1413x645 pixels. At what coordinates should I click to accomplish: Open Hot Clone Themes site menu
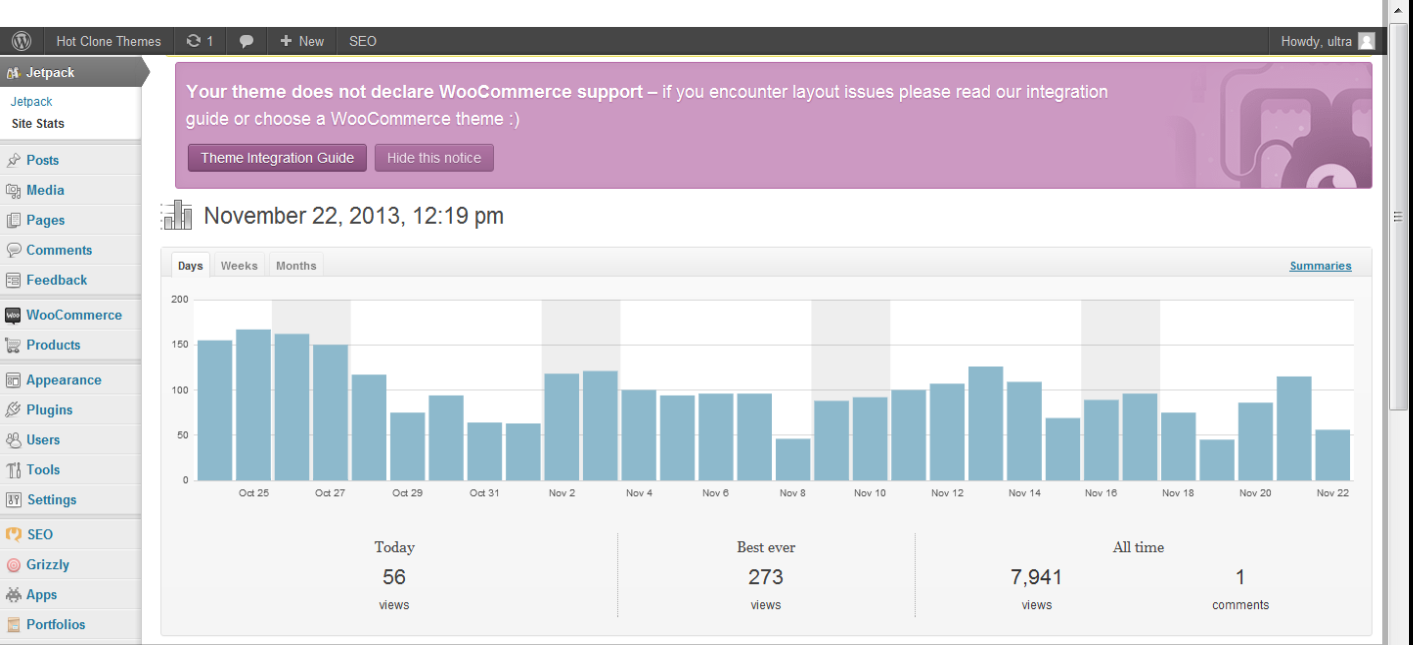[x=108, y=41]
